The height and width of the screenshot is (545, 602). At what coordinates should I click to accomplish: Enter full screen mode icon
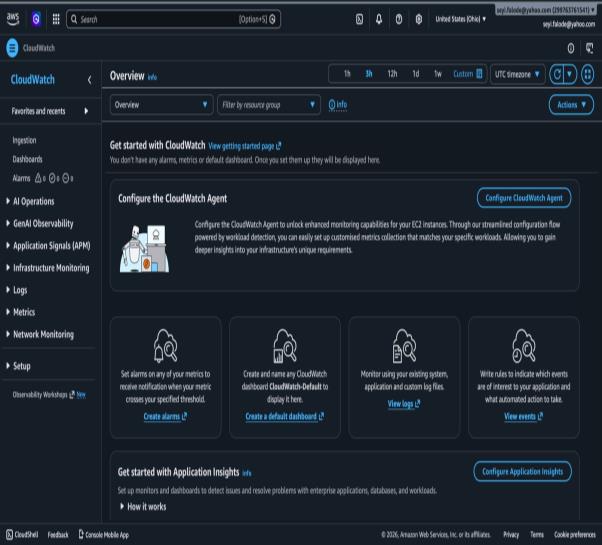tap(588, 74)
